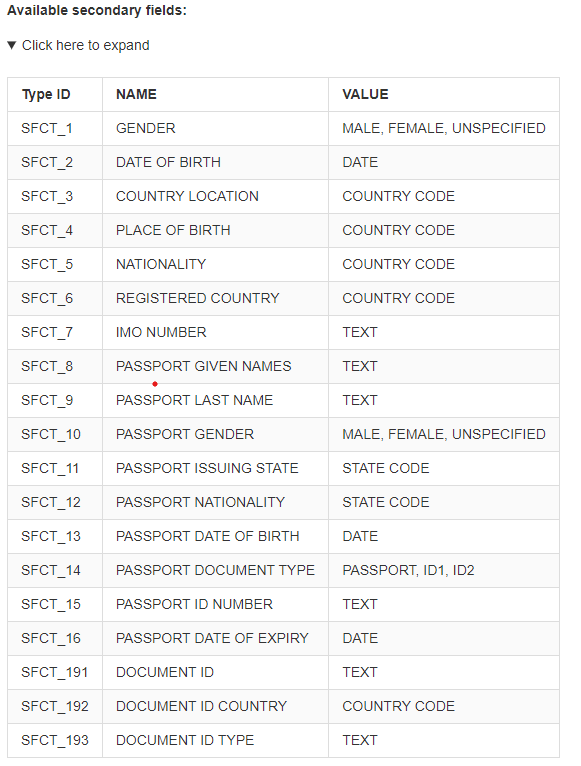Click the IMO NUMBER cell
581x766 pixels.
point(215,332)
